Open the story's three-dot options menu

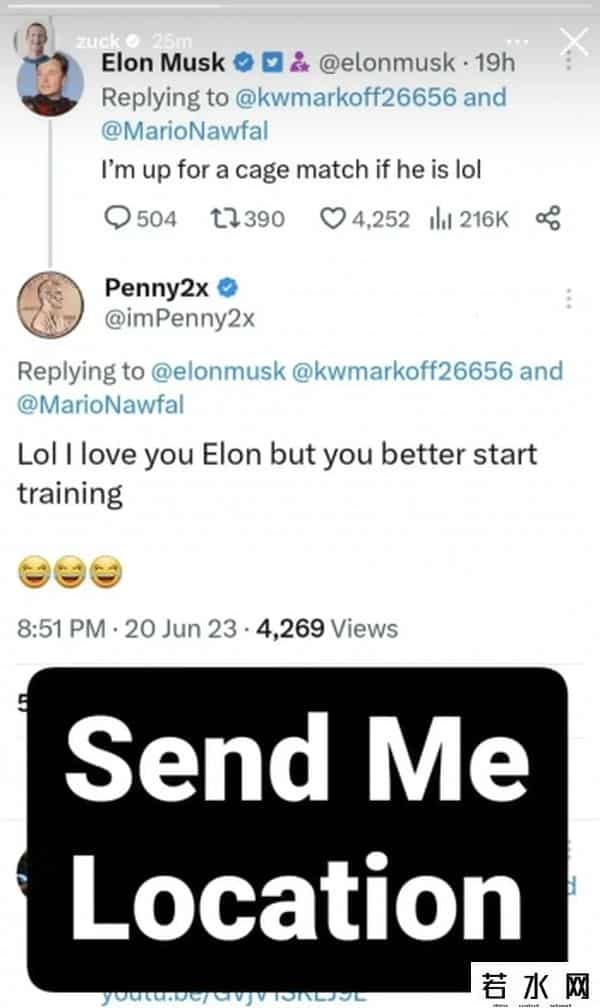tap(517, 42)
